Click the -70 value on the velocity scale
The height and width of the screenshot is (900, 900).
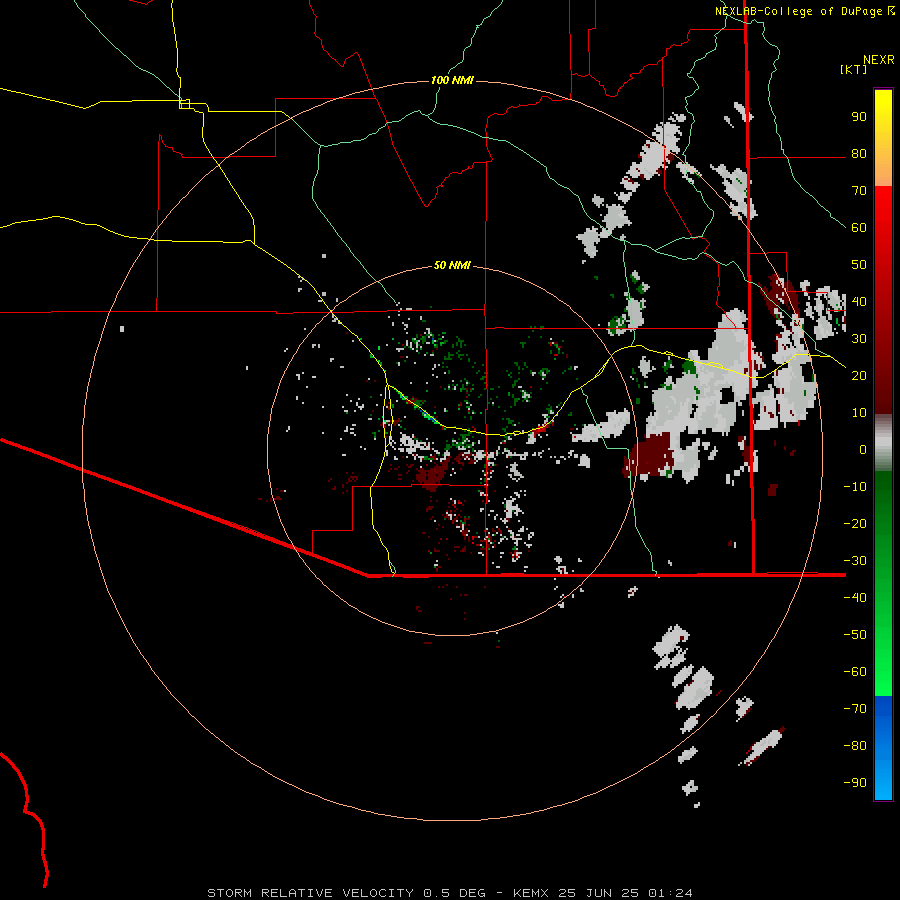[855, 709]
